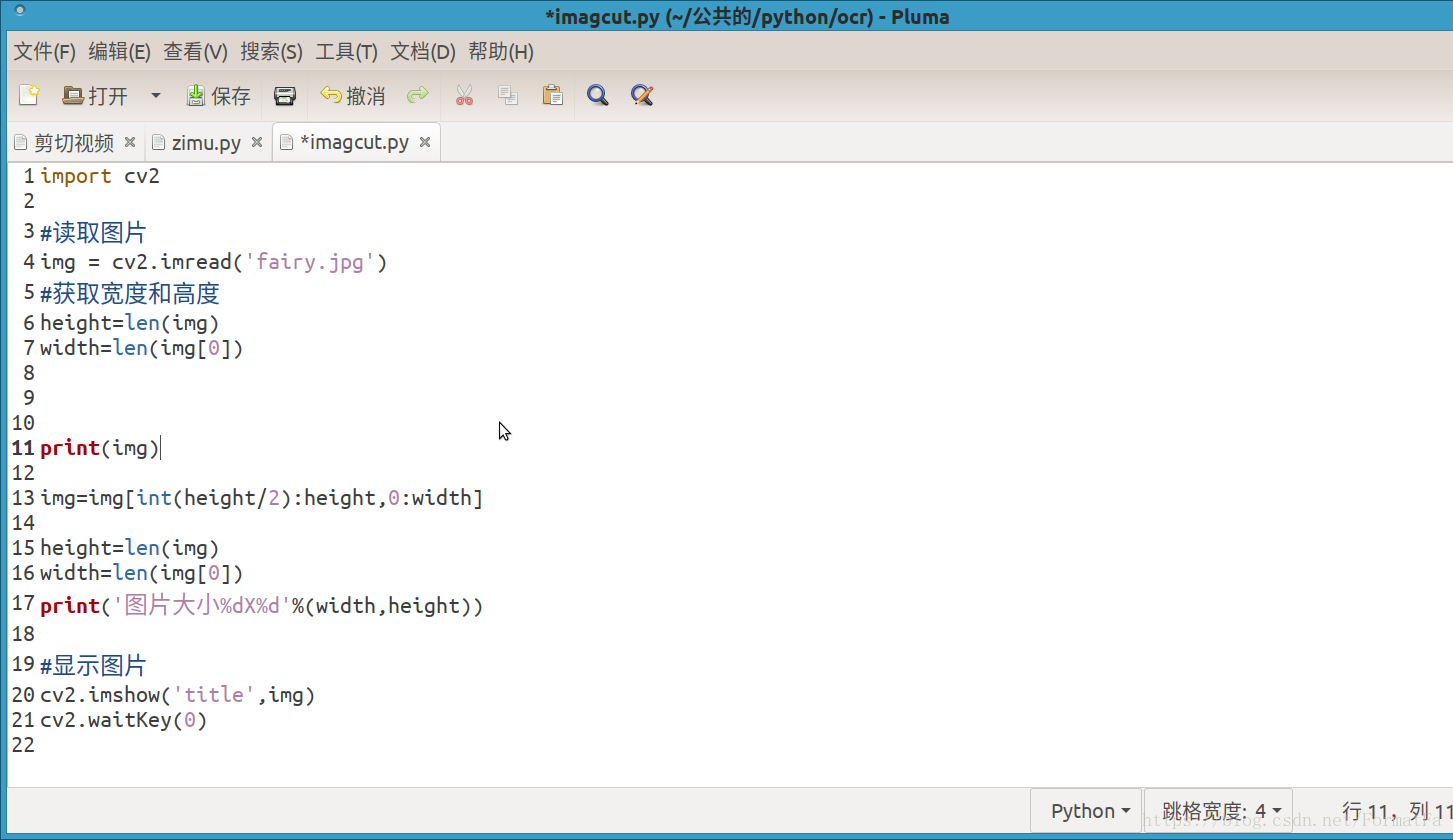Open the 查看(V) menu
The image size is (1453, 840).
tap(196, 52)
